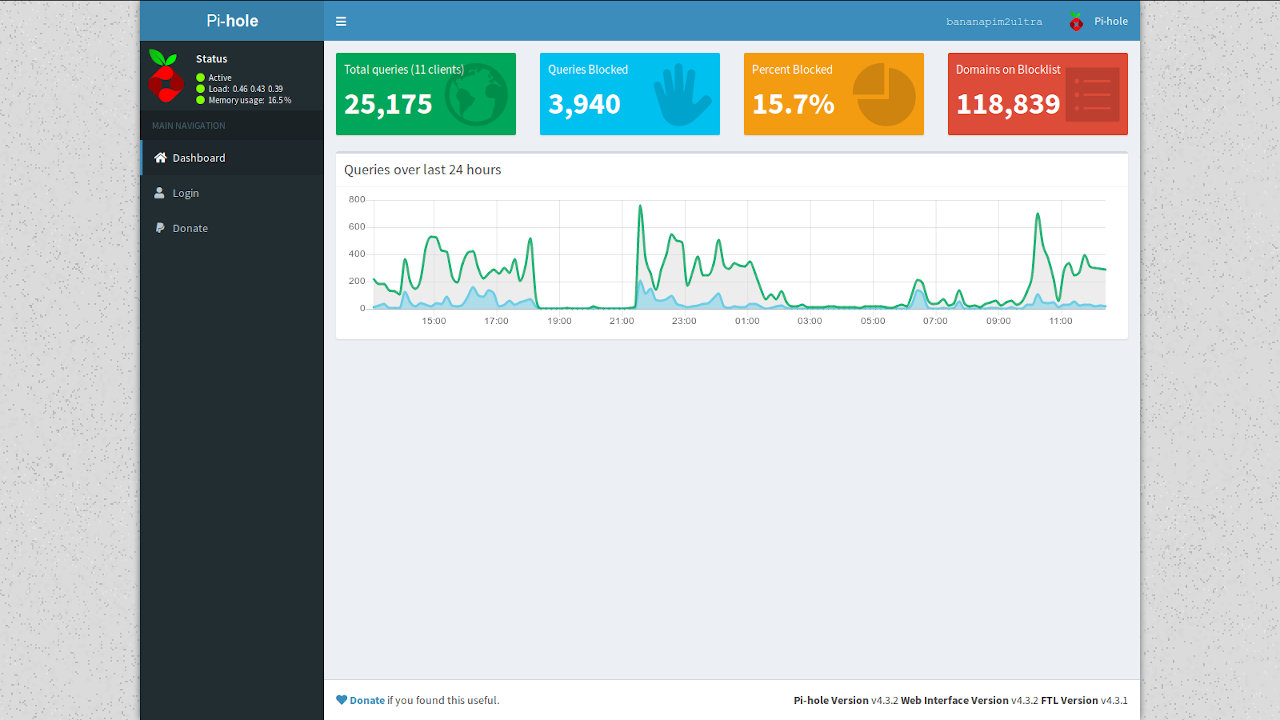Screen dimensions: 1280x720
Task: Click the Total queries value 25,175
Action: click(x=388, y=104)
